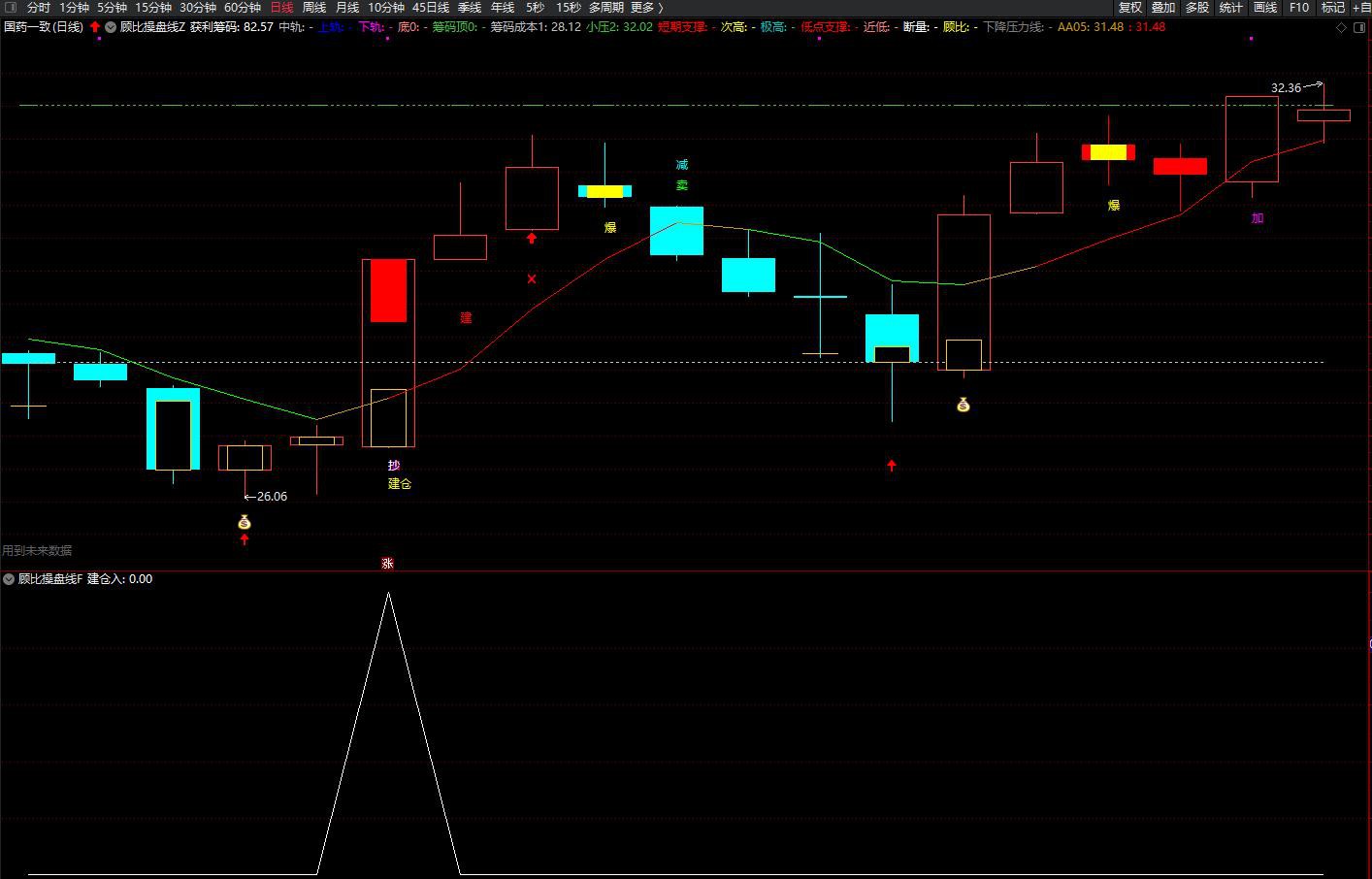Click the 建仓入: 0.00 value
1372x879 pixels.
coord(120,579)
